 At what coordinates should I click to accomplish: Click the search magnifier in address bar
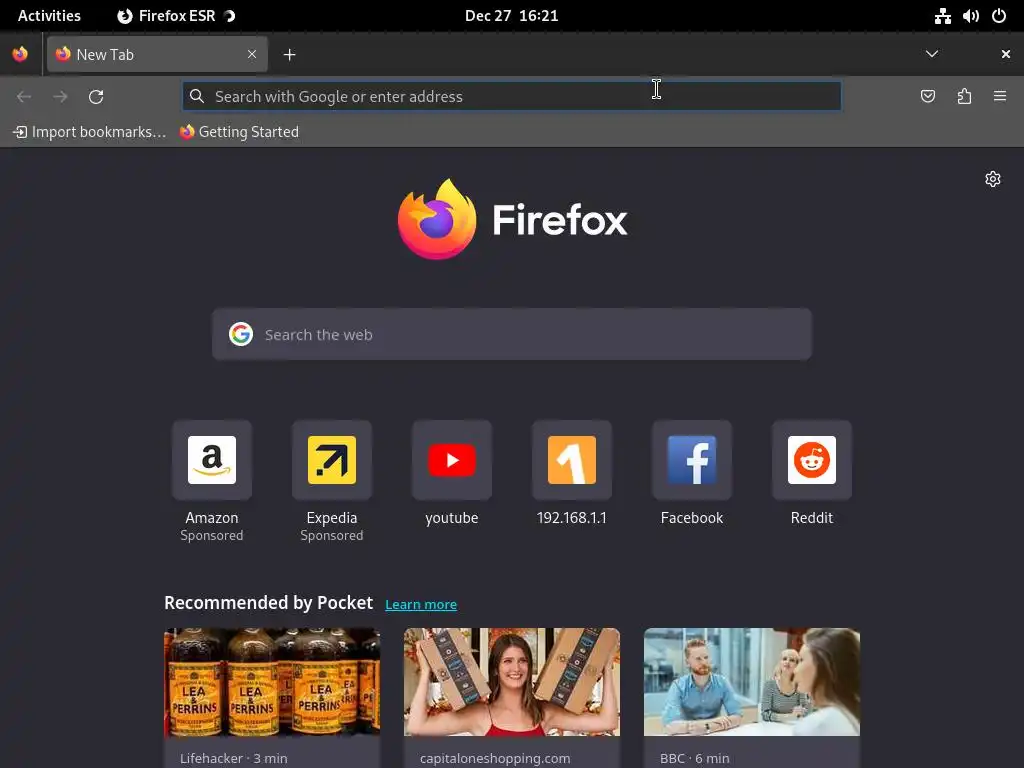click(197, 96)
